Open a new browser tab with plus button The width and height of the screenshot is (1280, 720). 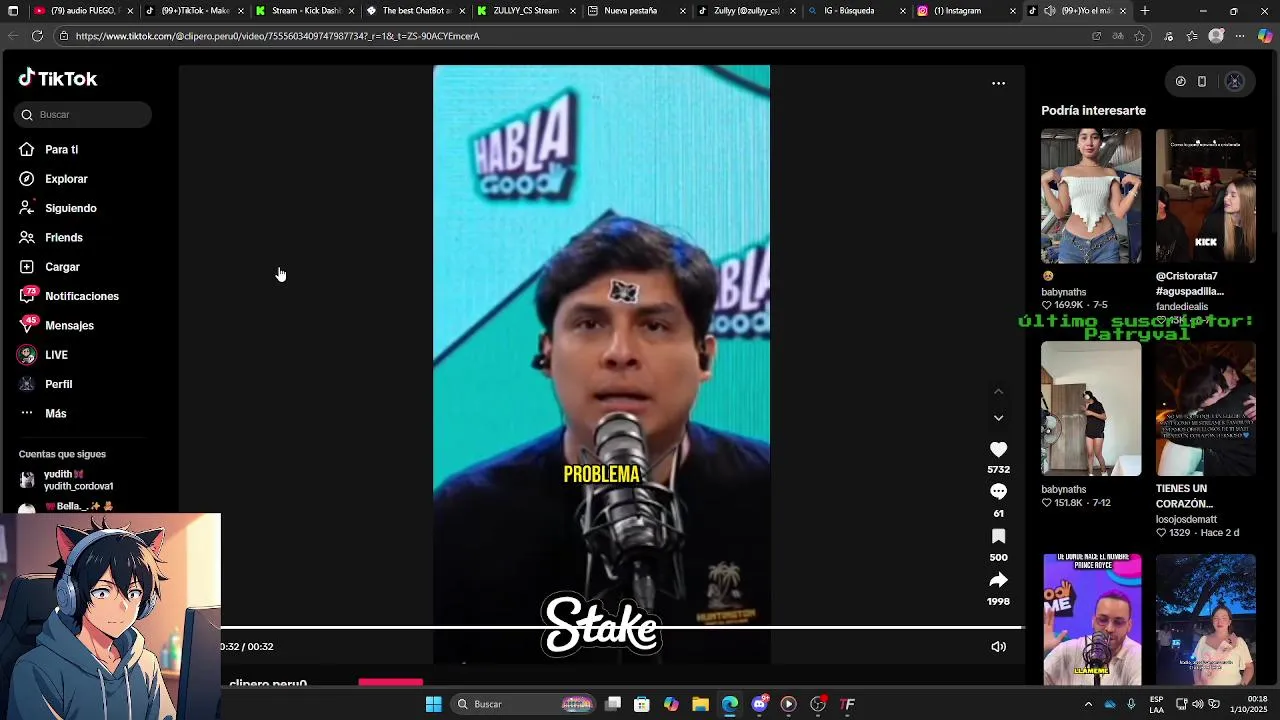[x=1144, y=11]
